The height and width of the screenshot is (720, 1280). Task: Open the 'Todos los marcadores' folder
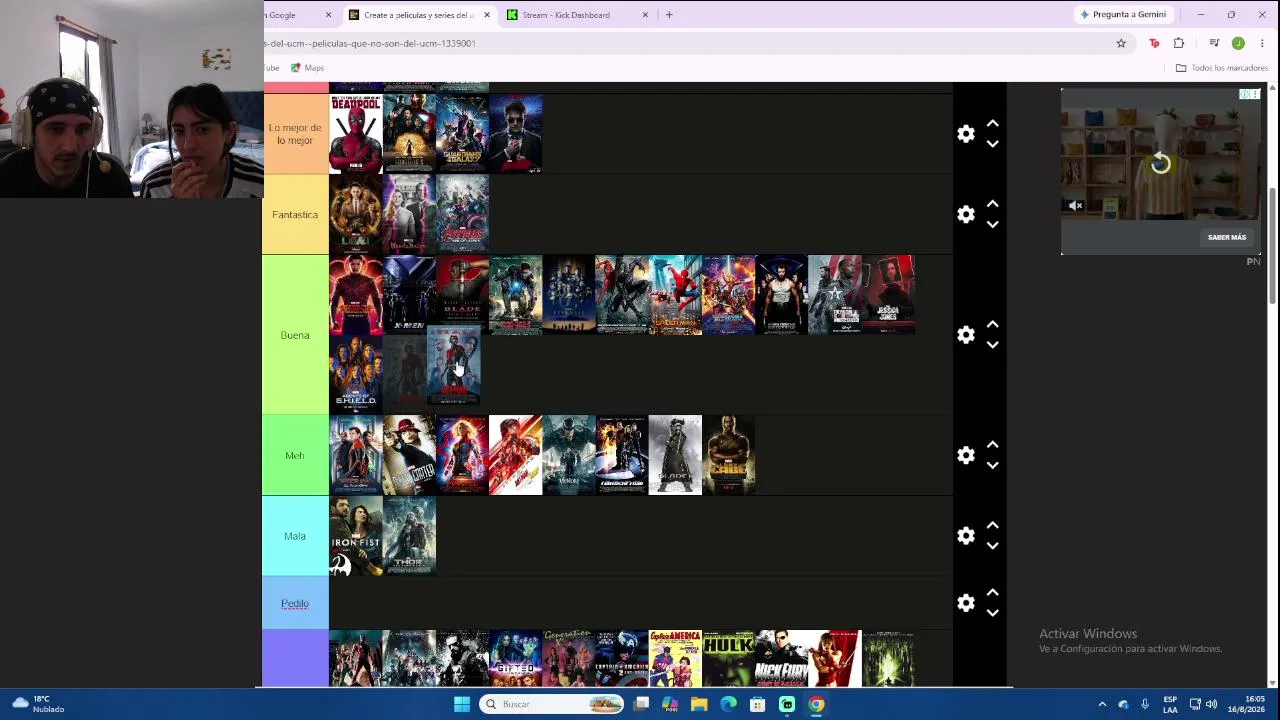tap(1222, 68)
